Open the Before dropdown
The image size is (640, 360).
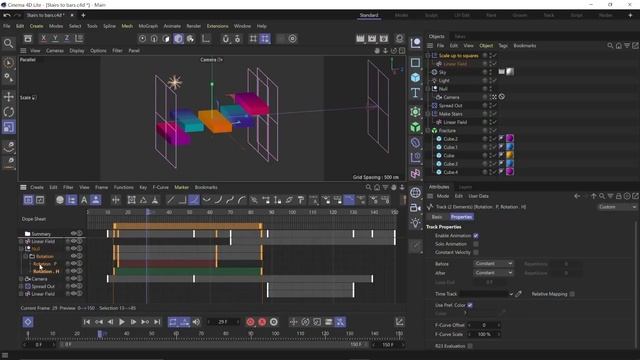493,264
